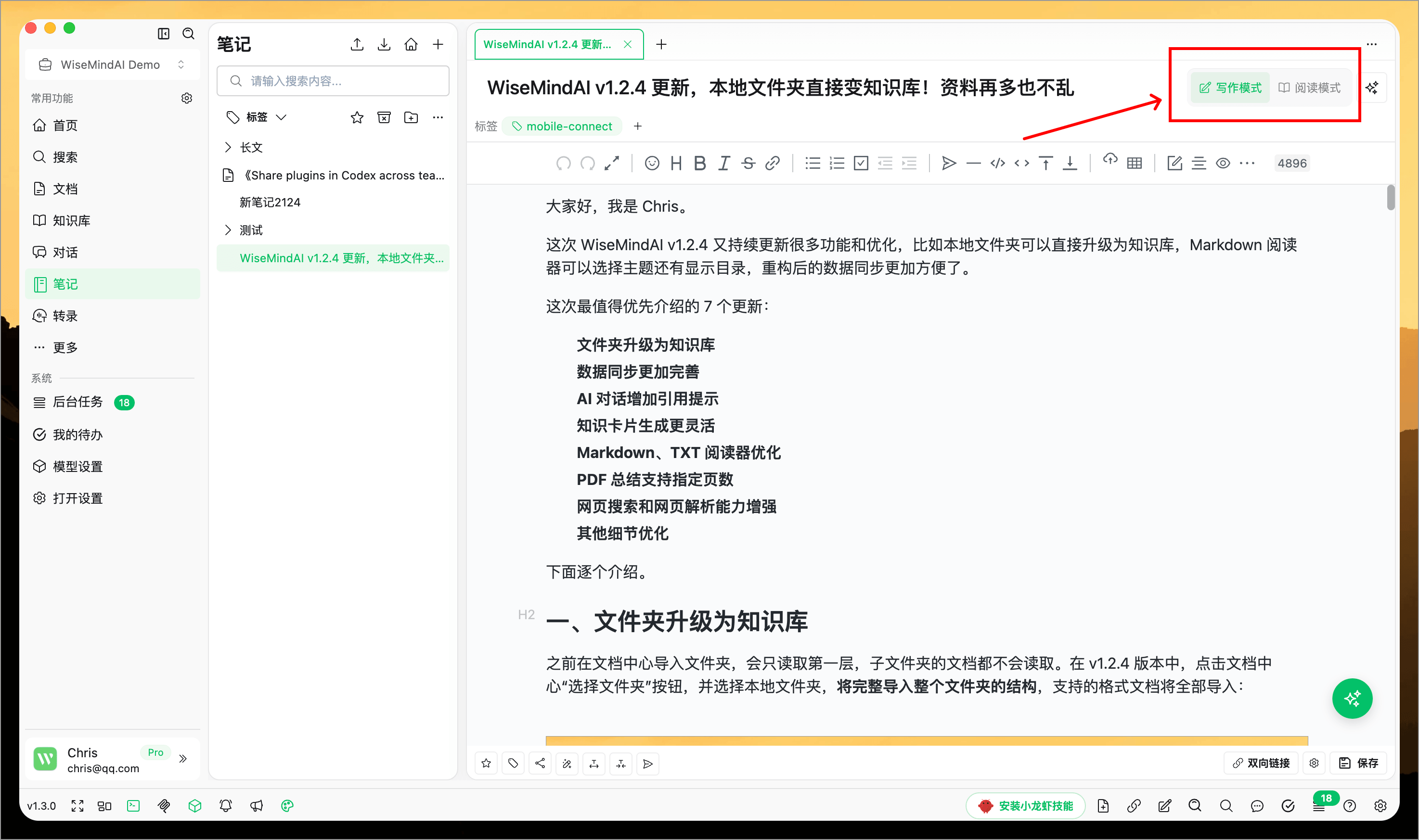Toggle strikethrough formatting
The image size is (1419, 840).
coord(748,164)
